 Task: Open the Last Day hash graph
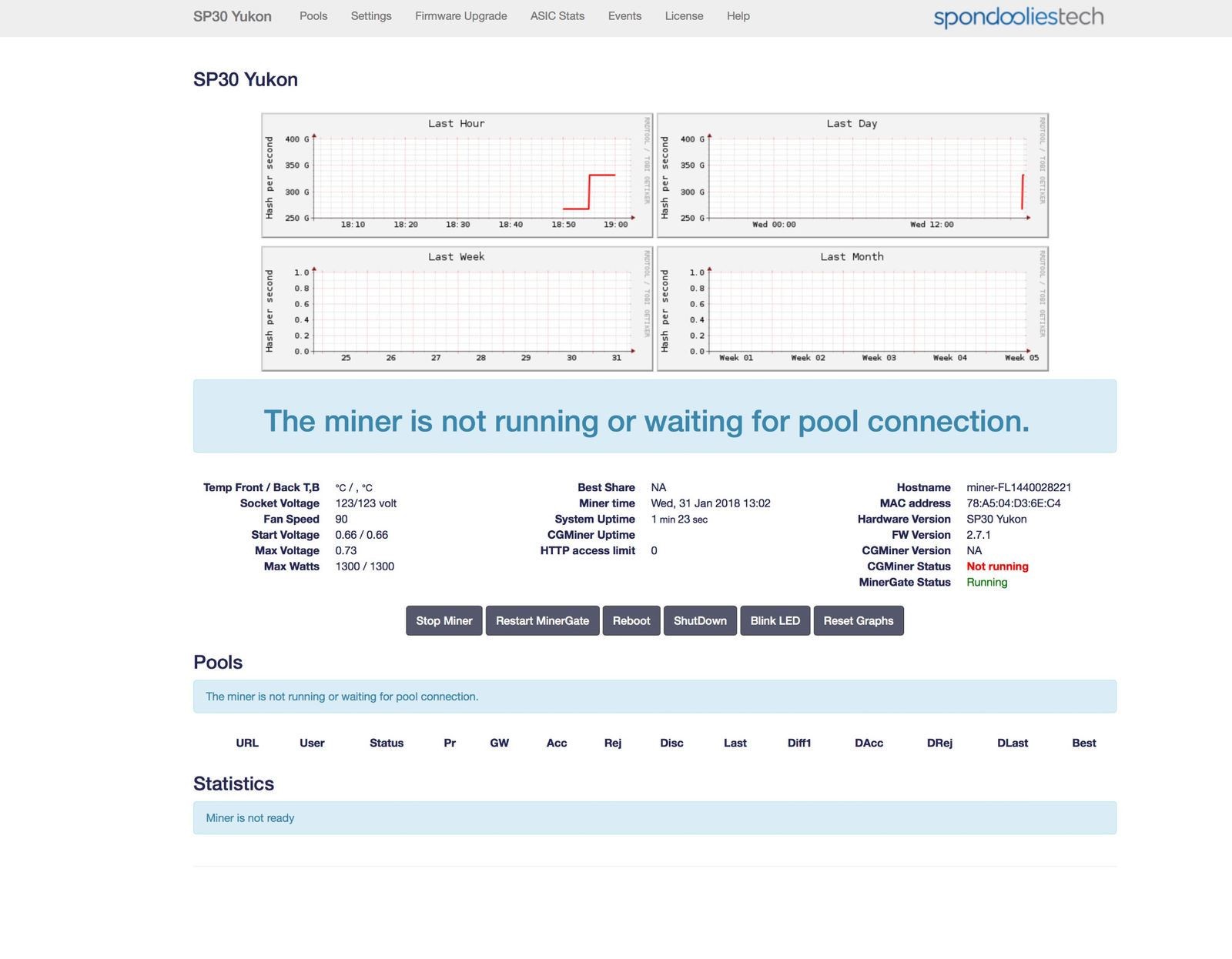coord(852,175)
